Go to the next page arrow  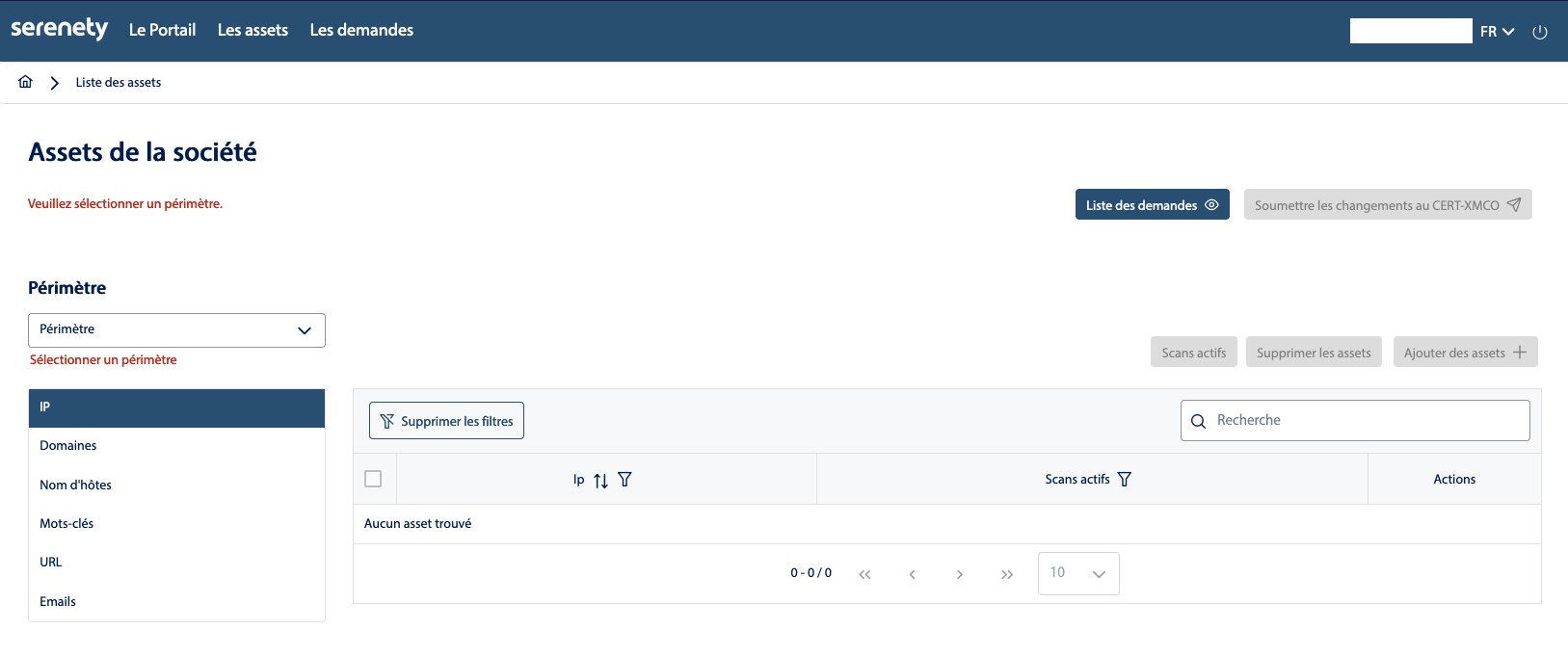[x=959, y=574]
